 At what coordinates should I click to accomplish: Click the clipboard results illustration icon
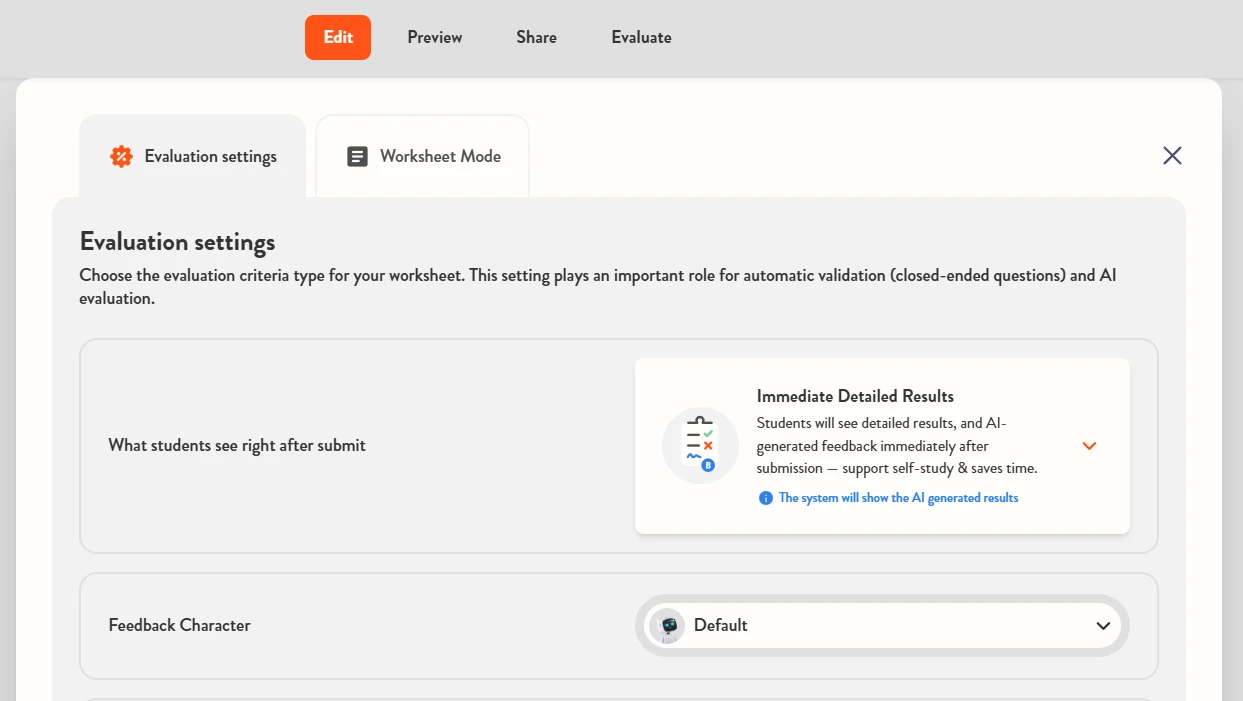click(x=700, y=445)
